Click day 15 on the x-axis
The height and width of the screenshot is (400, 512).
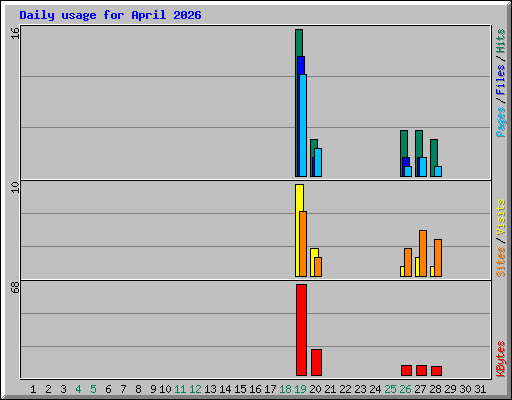240,389
